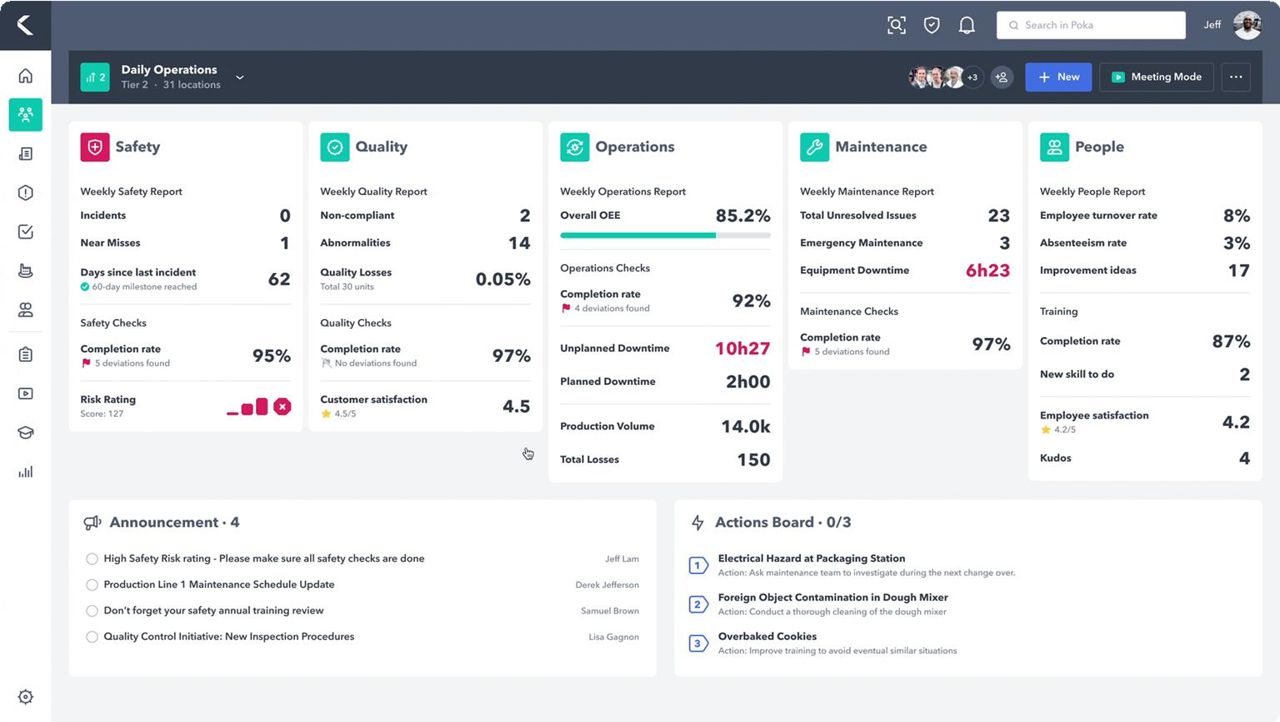Open Foreign Object Contamination in Dough Mixer
Viewport: 1280px width, 722px height.
click(x=833, y=598)
